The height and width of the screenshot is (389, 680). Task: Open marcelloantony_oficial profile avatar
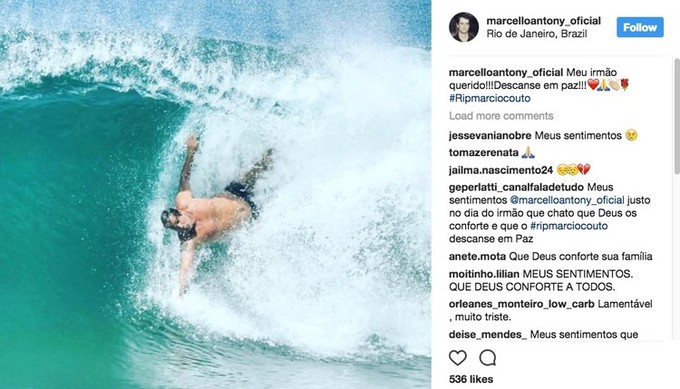464,27
